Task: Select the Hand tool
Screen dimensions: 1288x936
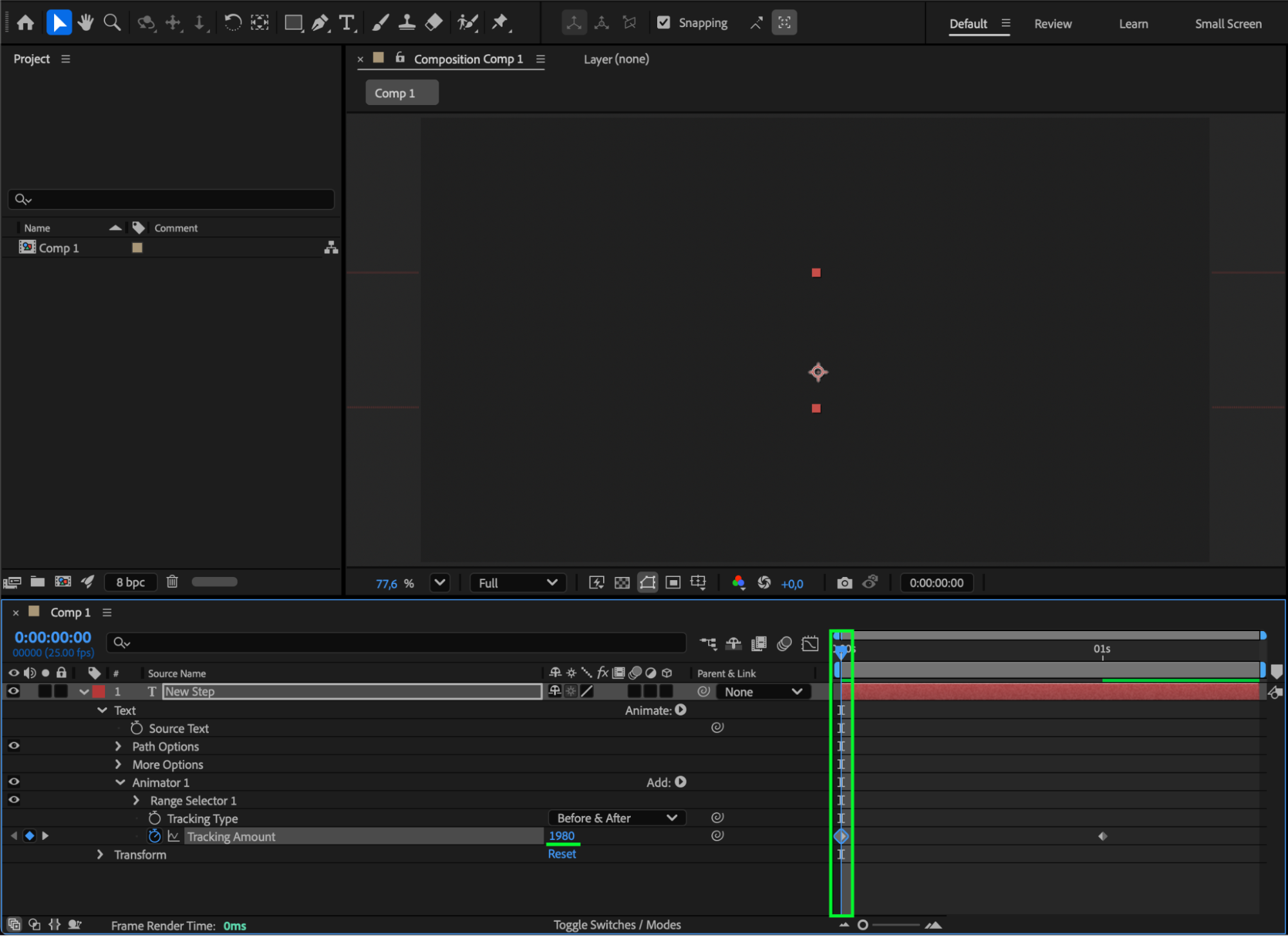Action: tap(85, 23)
